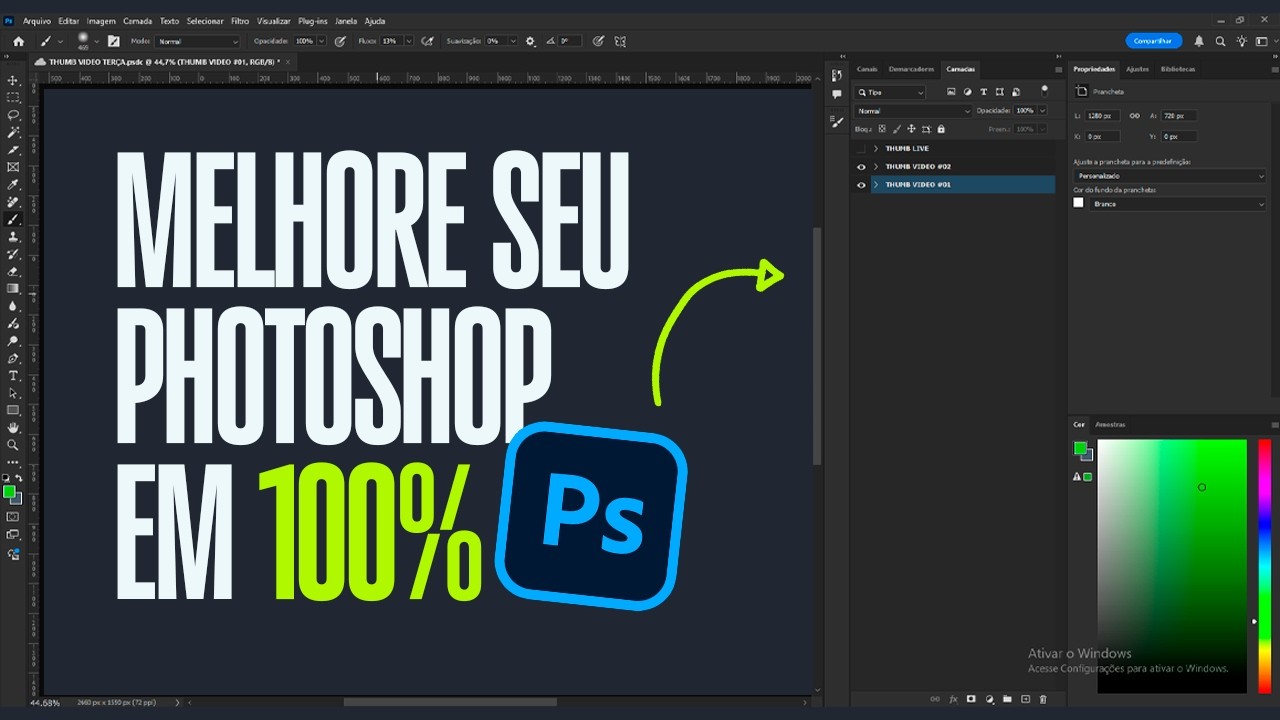Screen dimensions: 1280x720
Task: Open Camada menu
Action: pyautogui.click(x=137, y=21)
